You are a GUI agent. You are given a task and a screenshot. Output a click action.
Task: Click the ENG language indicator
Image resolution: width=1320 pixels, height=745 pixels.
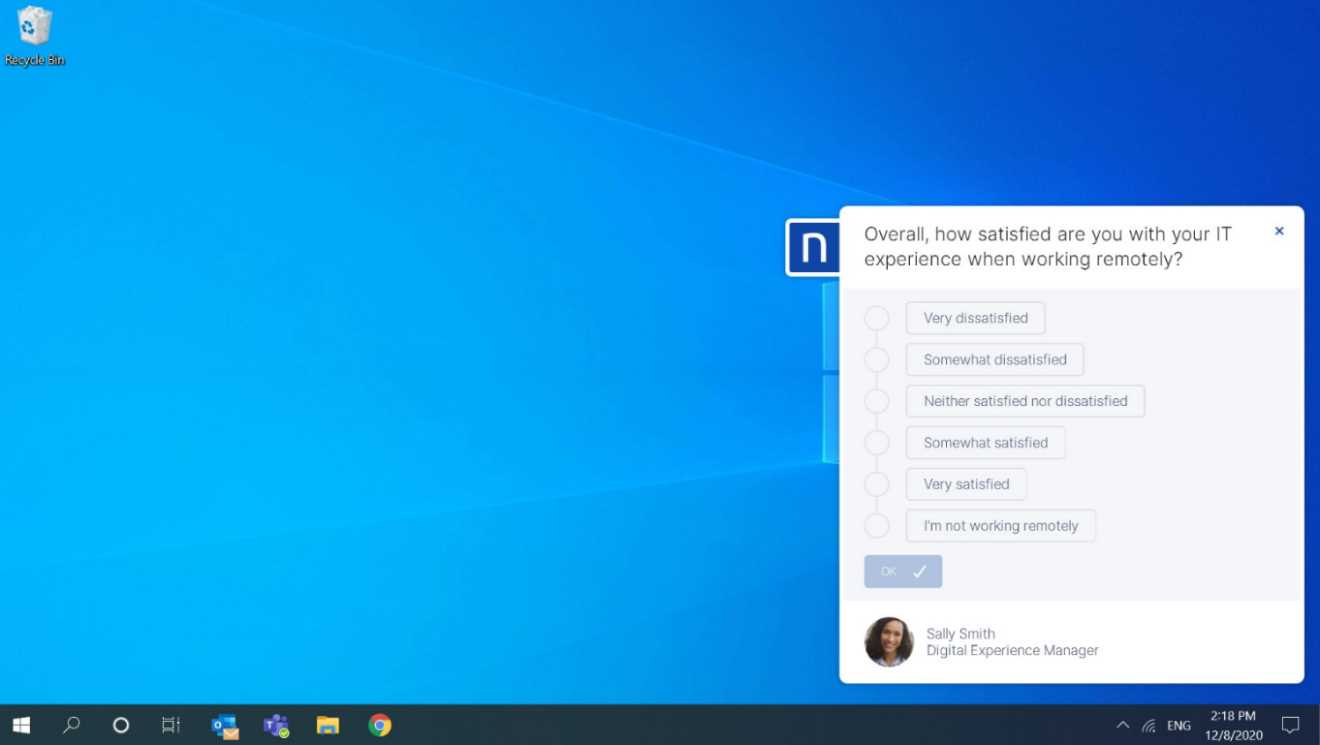1179,726
